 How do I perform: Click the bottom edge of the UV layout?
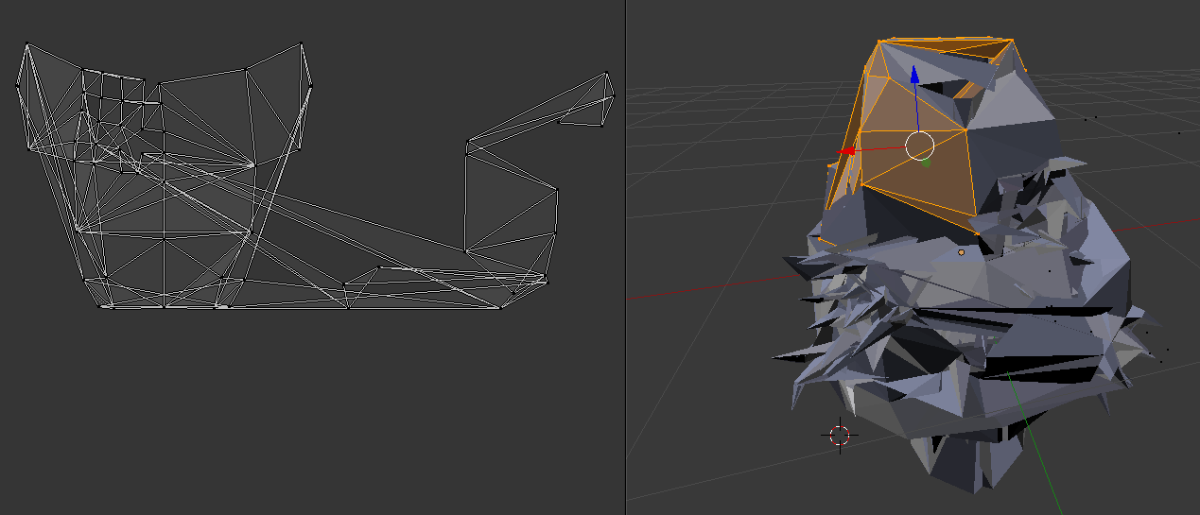pyautogui.click(x=300, y=308)
